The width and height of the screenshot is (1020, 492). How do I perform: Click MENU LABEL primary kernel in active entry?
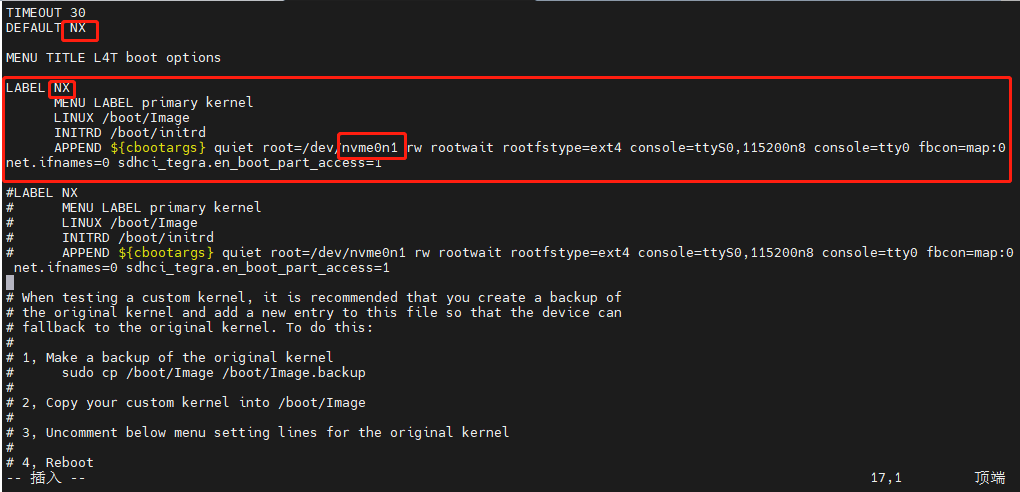pyautogui.click(x=154, y=103)
